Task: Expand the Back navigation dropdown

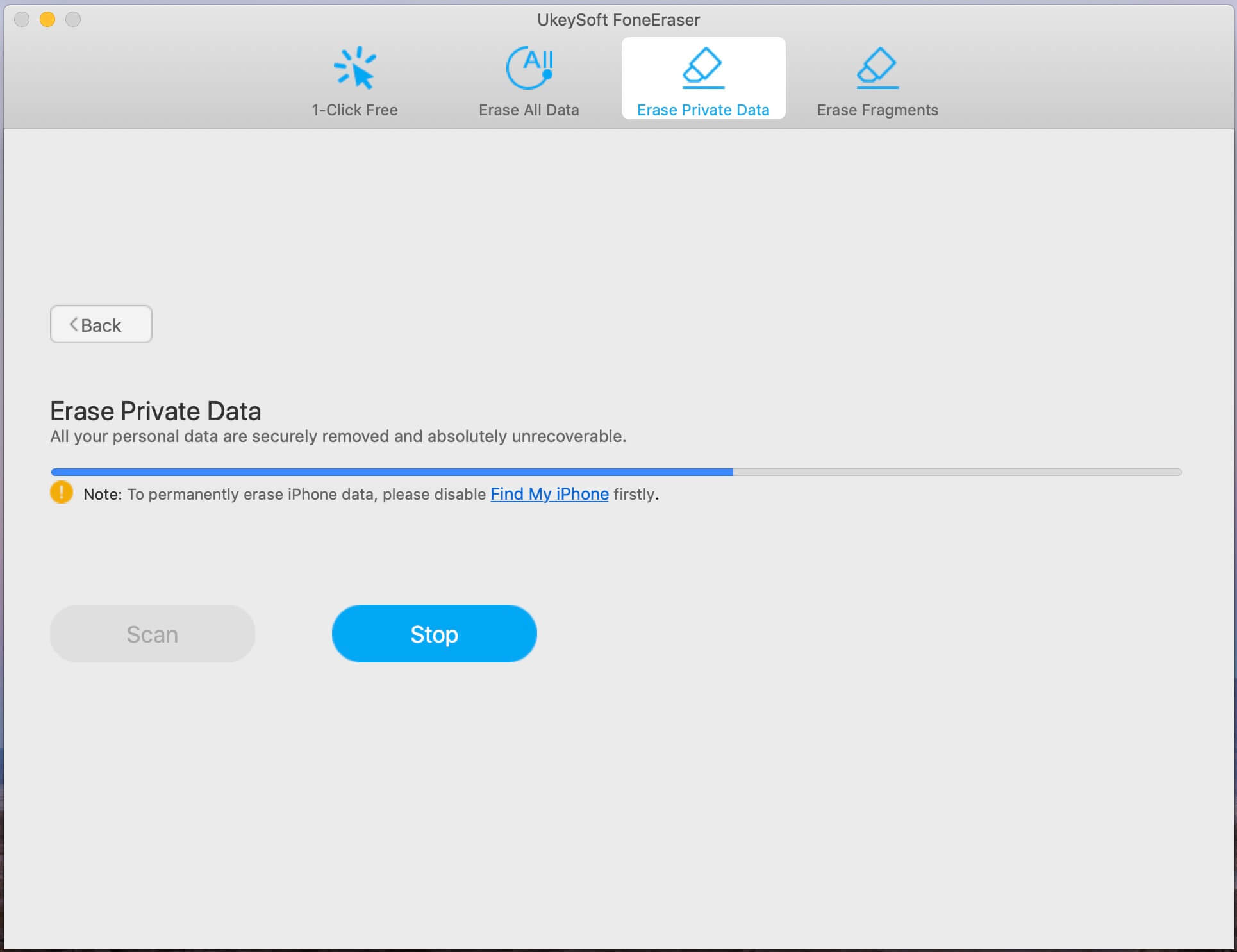Action: [100, 324]
